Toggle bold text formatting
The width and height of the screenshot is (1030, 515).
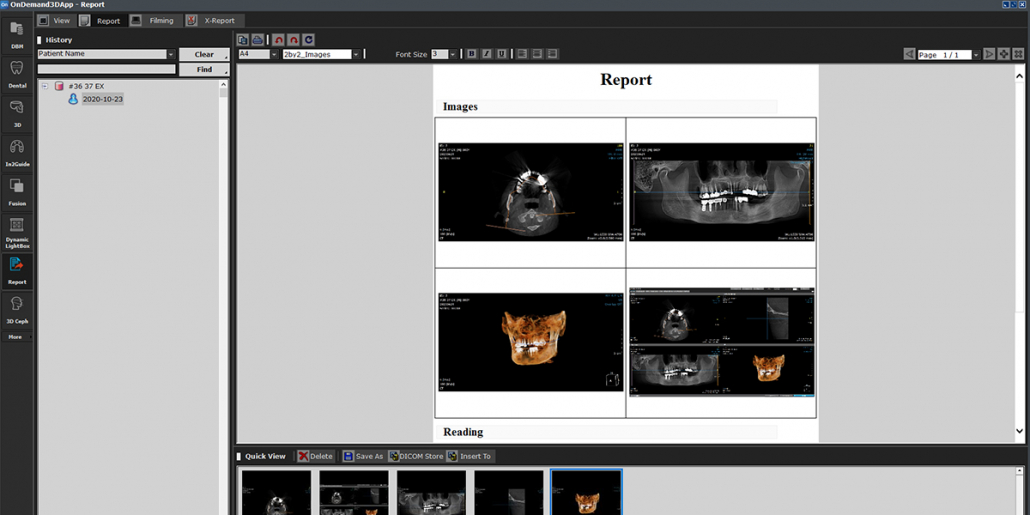pos(472,54)
